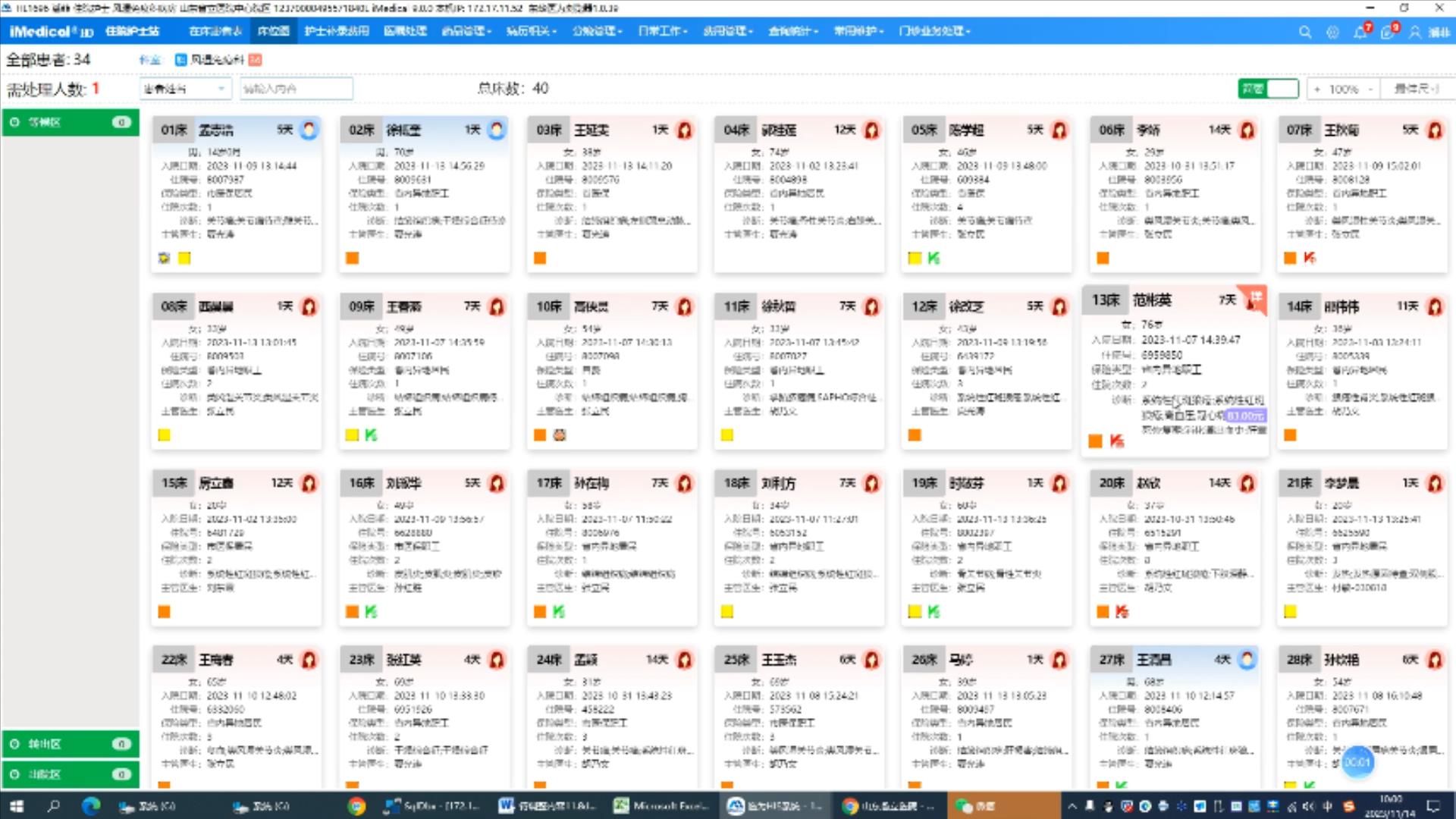Viewport: 1456px width, 819px height.
Task: Focus the search text input next to dropdown
Action: (x=297, y=89)
